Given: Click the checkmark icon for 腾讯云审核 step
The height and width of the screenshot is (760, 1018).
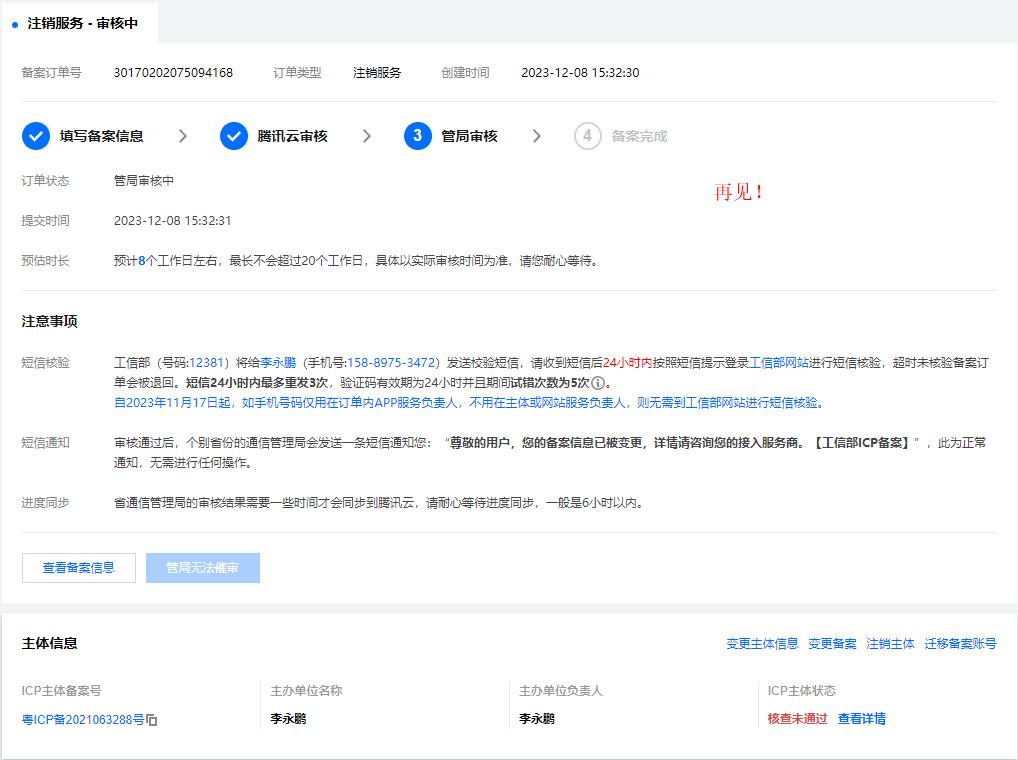Looking at the screenshot, I should point(234,136).
